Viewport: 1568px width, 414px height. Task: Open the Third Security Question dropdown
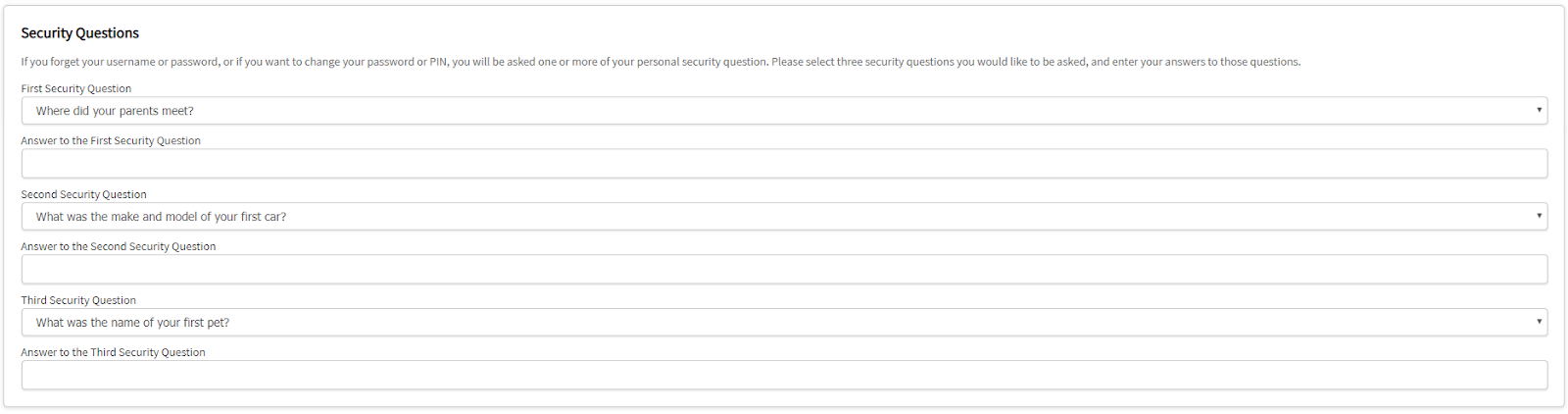tap(784, 323)
